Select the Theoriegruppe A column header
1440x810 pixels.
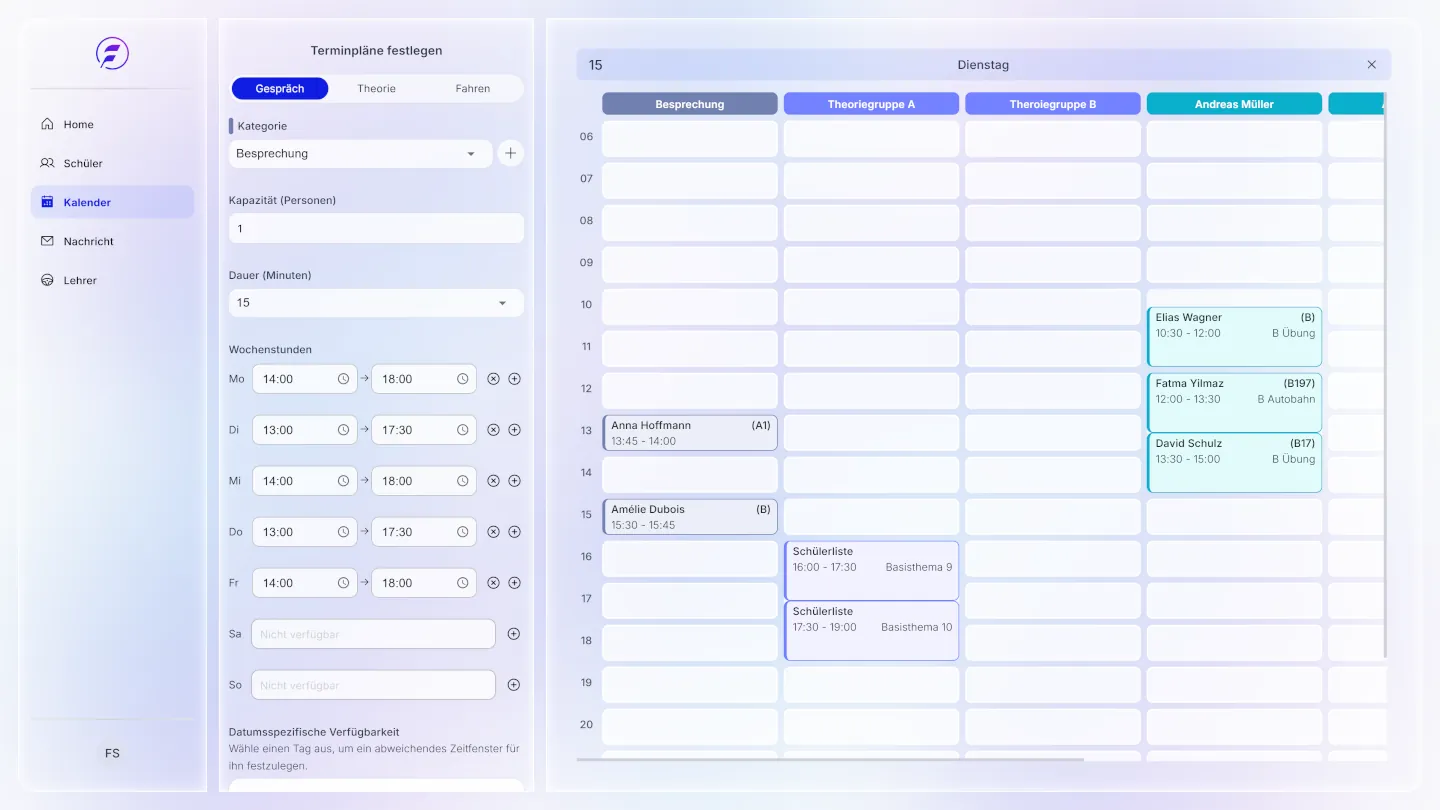(871, 104)
